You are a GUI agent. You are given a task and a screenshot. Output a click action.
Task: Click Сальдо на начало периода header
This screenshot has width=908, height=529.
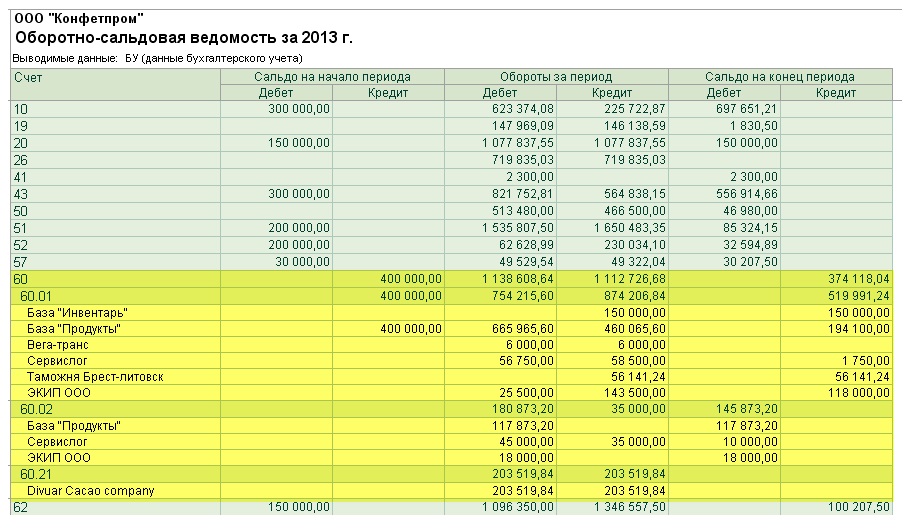coord(332,77)
